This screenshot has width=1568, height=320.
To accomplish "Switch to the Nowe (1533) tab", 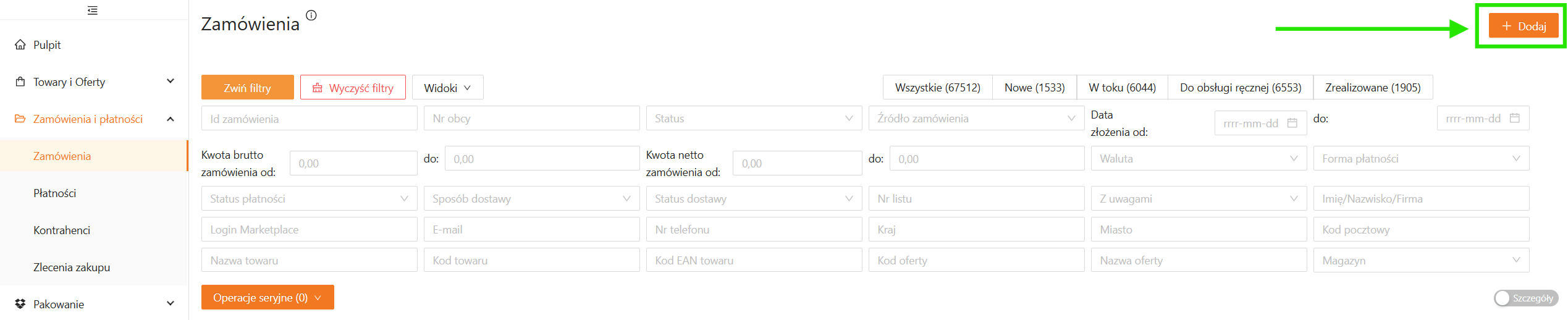I will [1034, 87].
